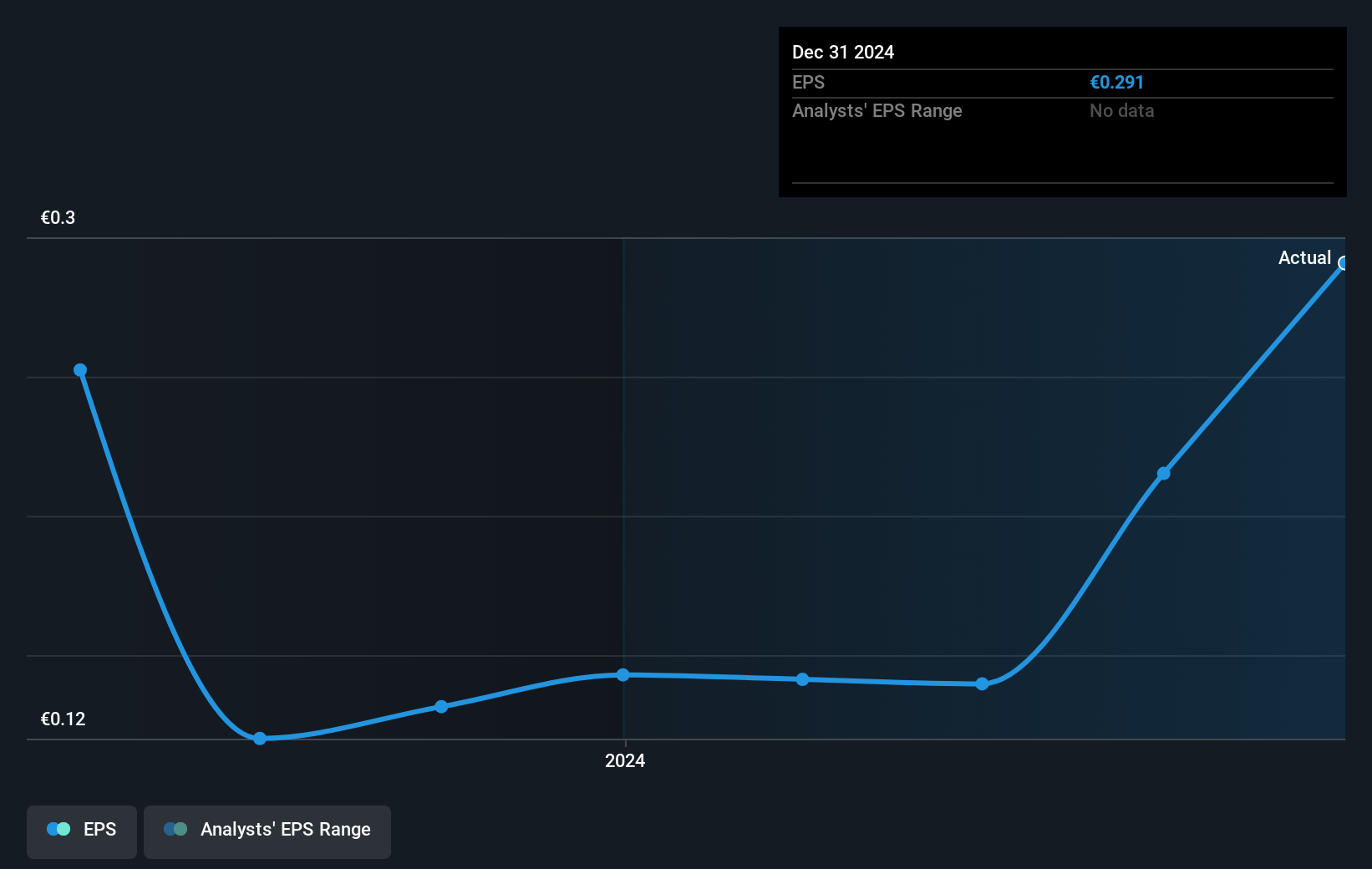Select the EPS data point on the 2024 line
This screenshot has height=869, width=1372.
[x=623, y=674]
